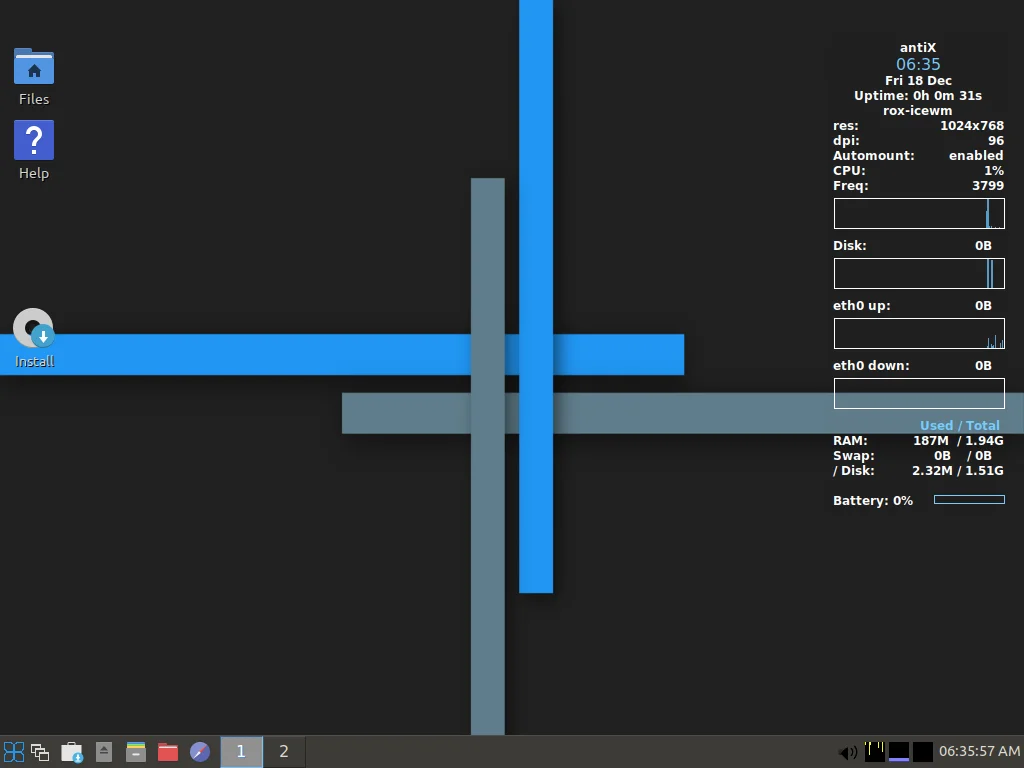Open the antiX start menu
The width and height of the screenshot is (1024, 768).
[14, 752]
